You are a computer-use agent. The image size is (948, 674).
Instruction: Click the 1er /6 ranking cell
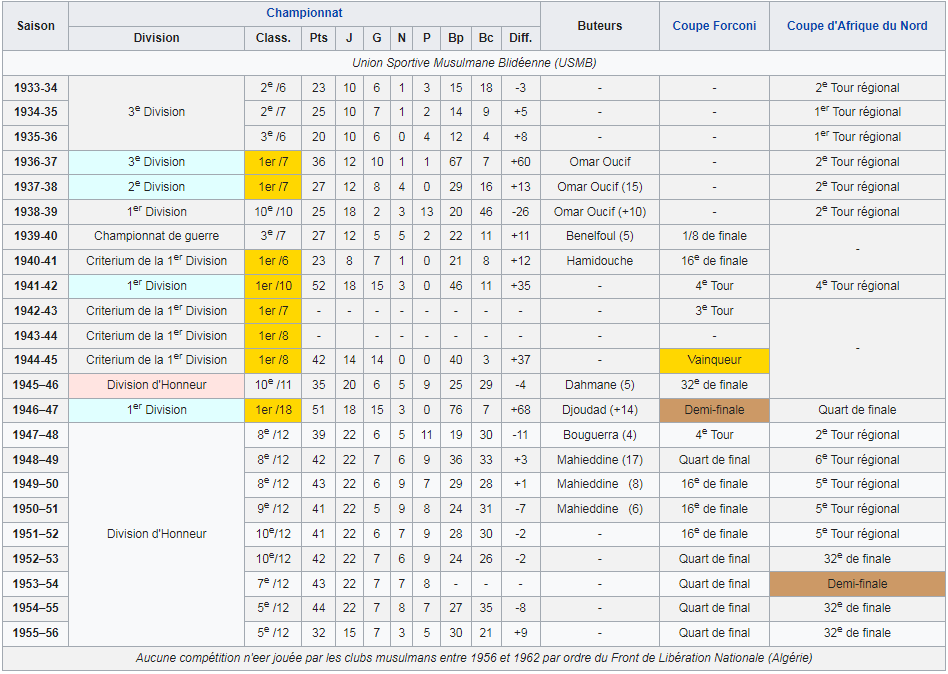(x=273, y=261)
